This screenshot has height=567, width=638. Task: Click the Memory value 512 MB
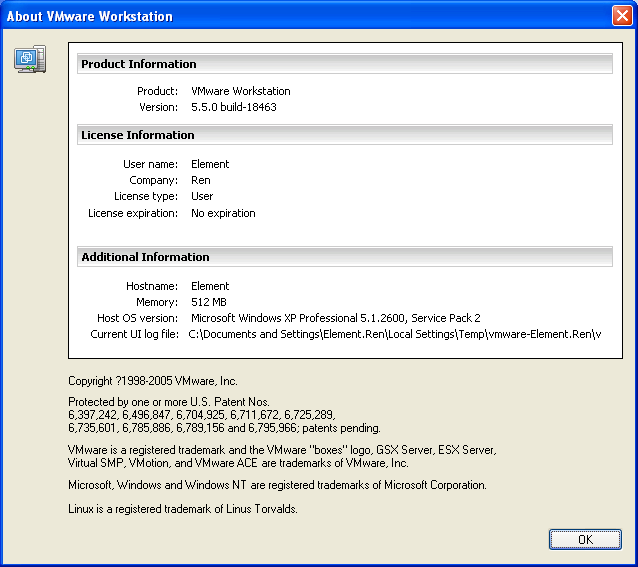(x=209, y=302)
